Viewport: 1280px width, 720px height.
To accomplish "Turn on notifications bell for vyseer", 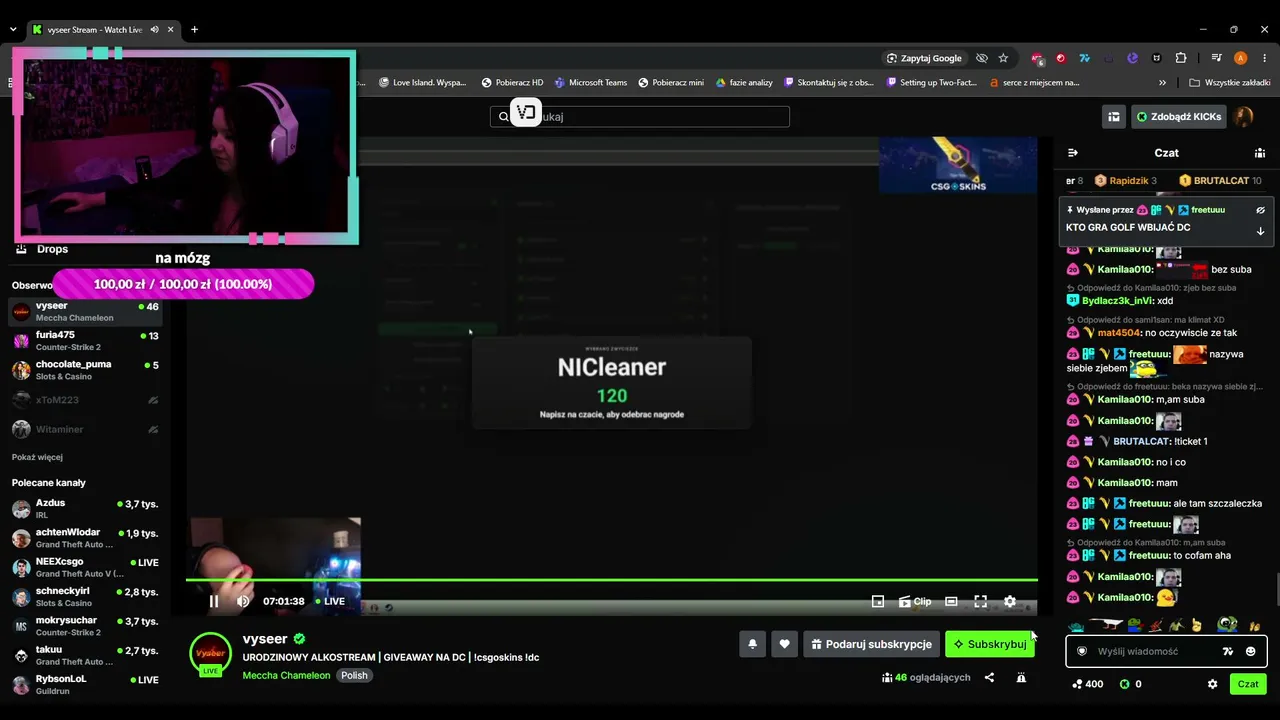I will click(753, 644).
